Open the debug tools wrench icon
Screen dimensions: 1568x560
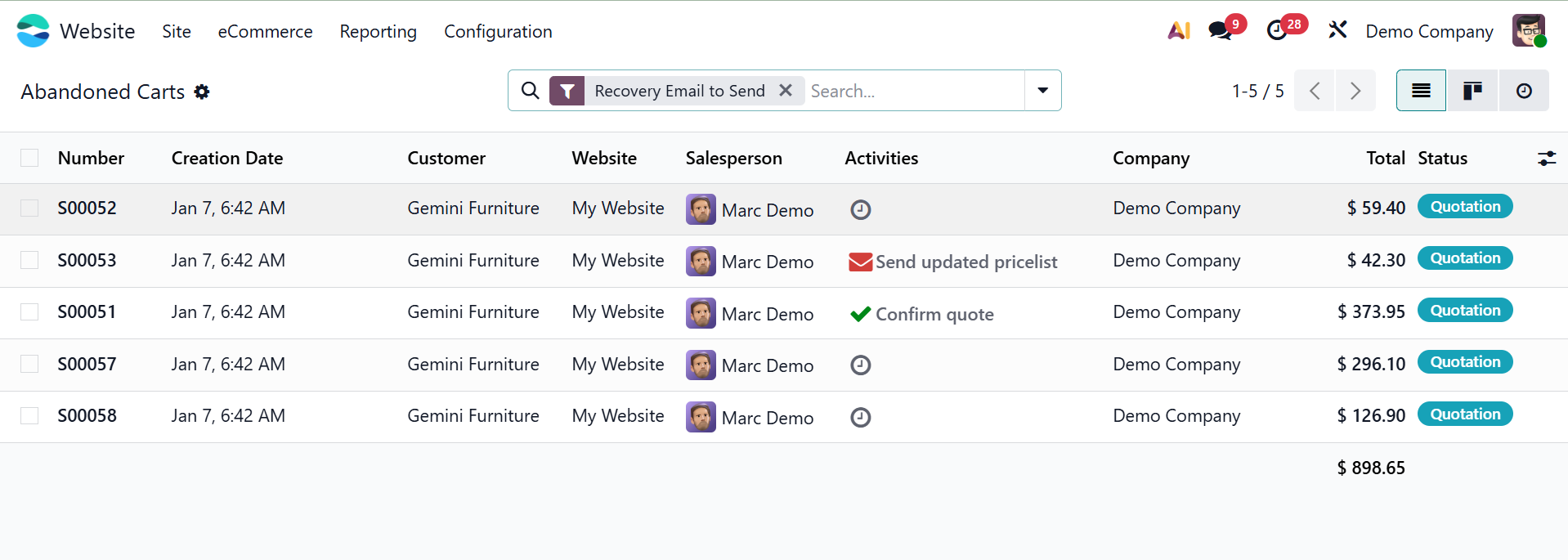tap(1337, 31)
